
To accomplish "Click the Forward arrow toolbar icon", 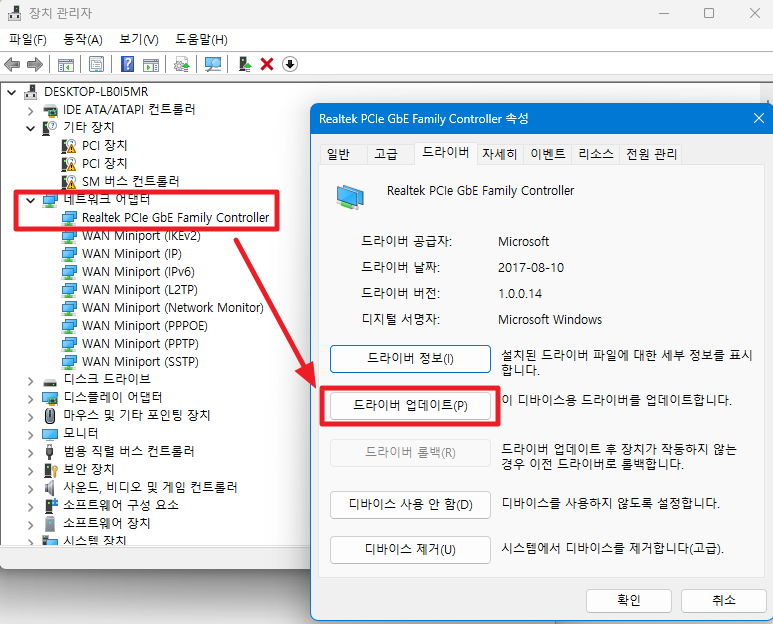I will click(x=35, y=64).
